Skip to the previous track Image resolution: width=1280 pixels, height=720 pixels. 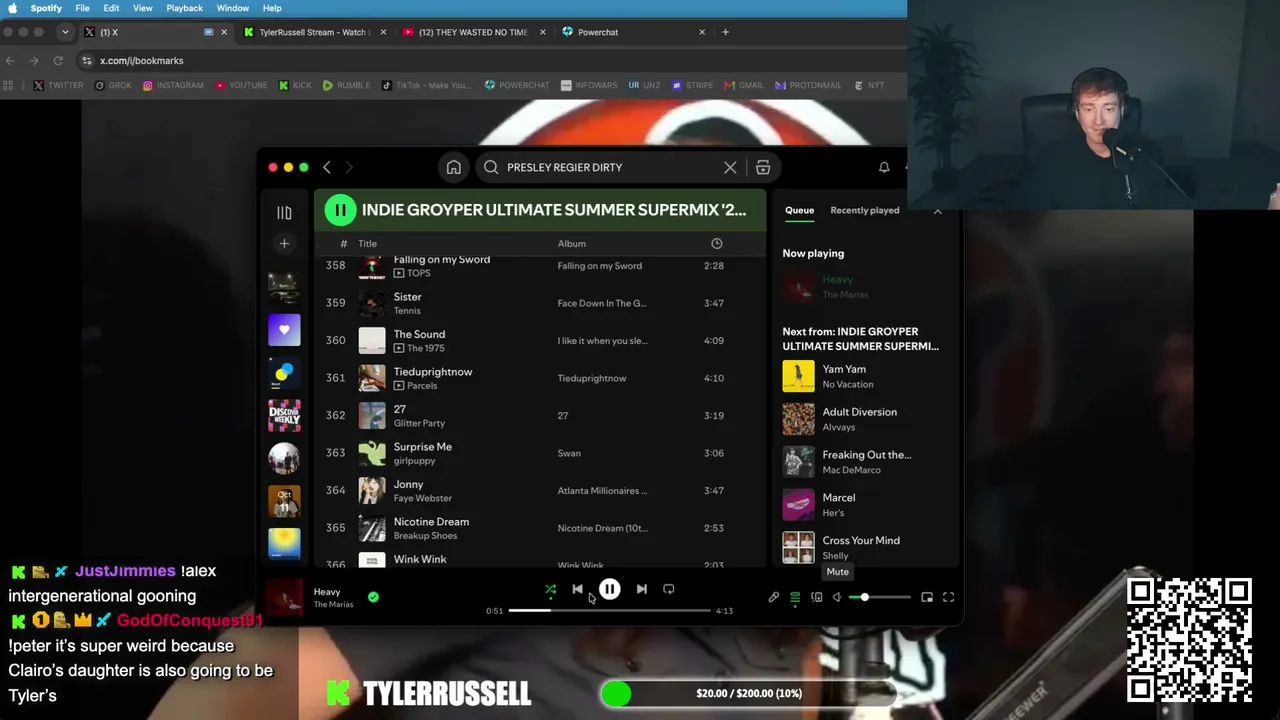click(577, 590)
